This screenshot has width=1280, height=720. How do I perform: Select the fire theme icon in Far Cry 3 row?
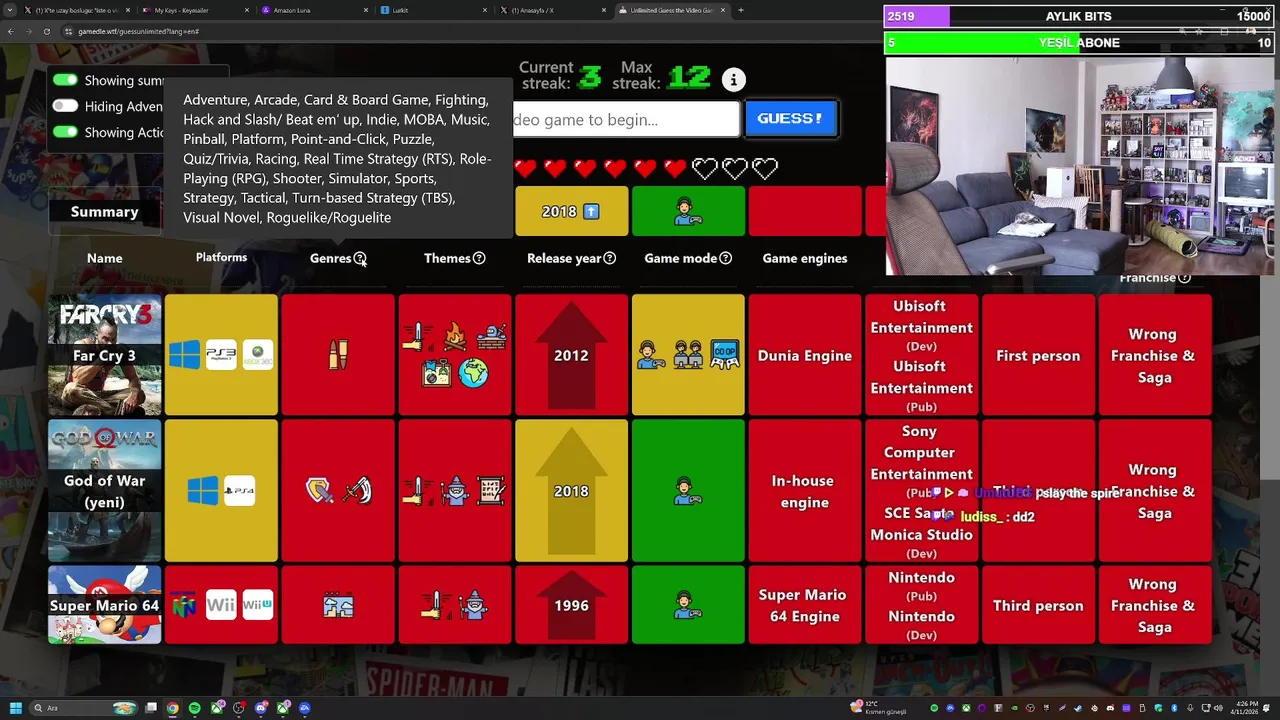[x=455, y=336]
